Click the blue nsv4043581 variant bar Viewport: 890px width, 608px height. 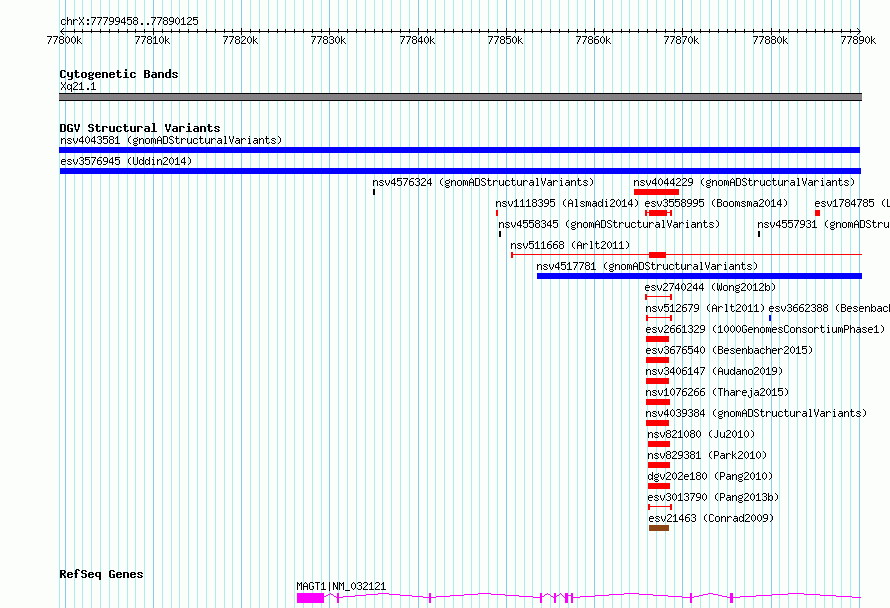pyautogui.click(x=459, y=150)
